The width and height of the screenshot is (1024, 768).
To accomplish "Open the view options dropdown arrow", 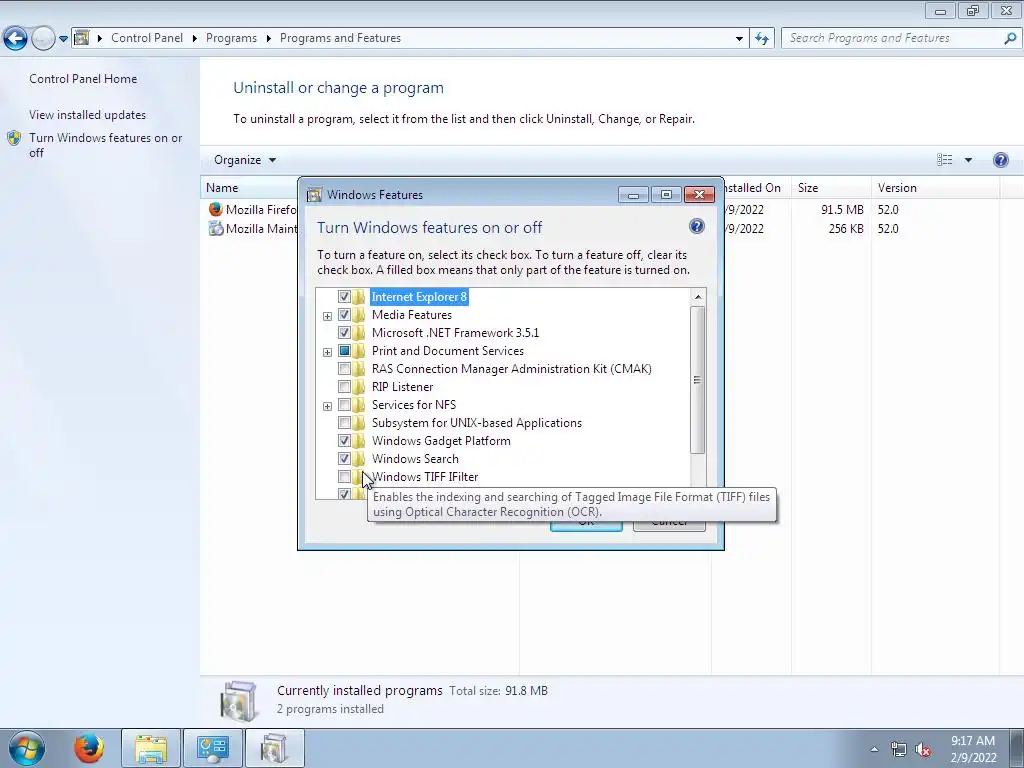I will pos(968,160).
